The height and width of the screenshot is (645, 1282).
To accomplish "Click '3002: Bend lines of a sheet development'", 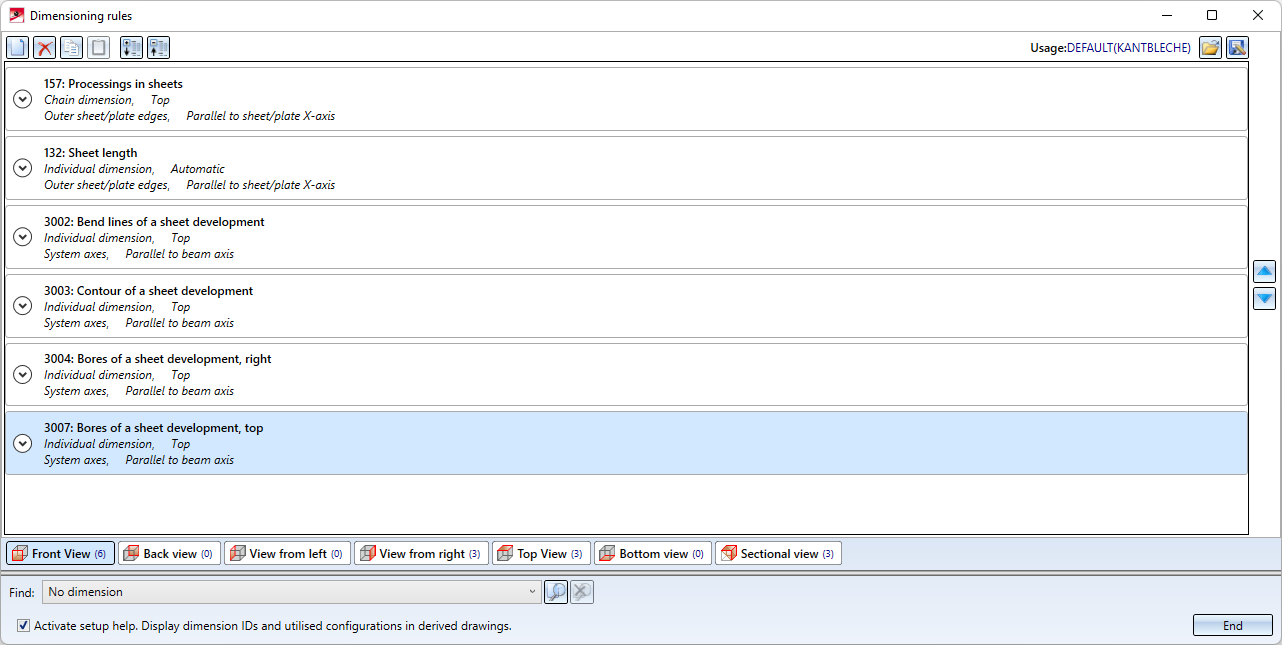I will point(154,222).
